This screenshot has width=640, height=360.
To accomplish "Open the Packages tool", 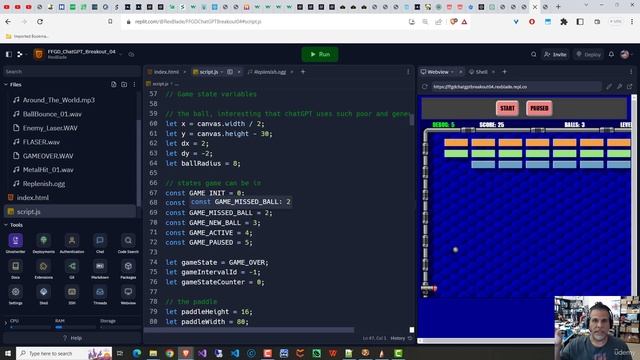I will [x=128, y=269].
